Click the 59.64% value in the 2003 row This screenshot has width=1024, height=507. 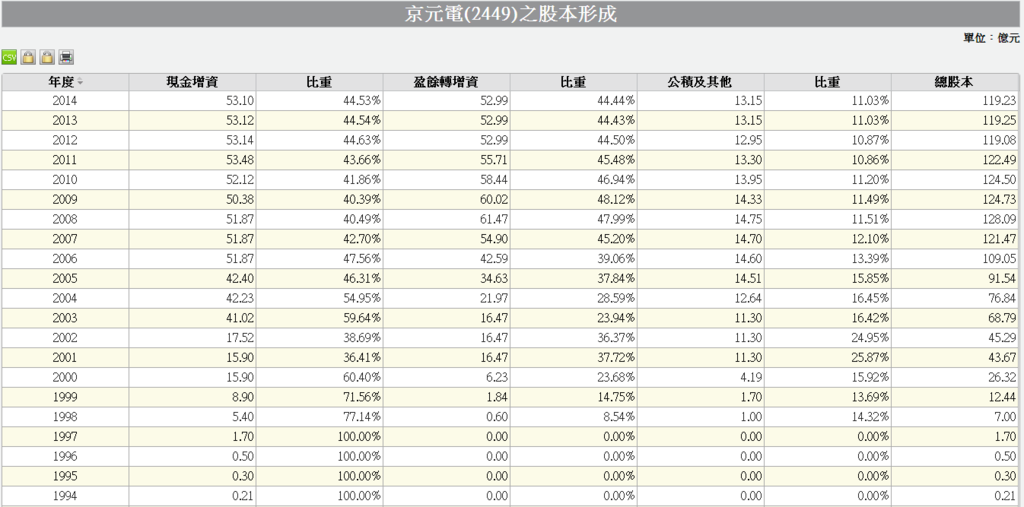click(x=362, y=318)
